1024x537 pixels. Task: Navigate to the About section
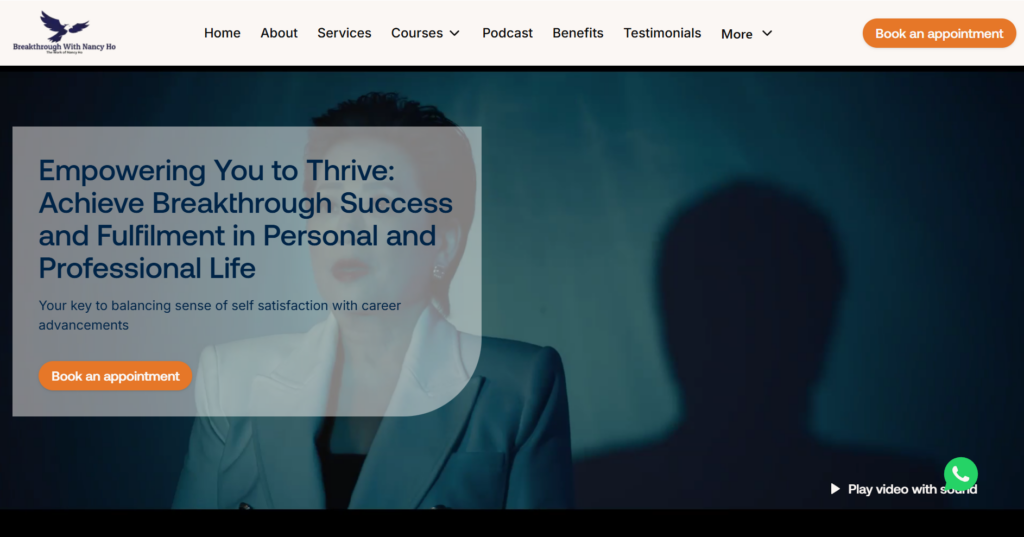click(x=279, y=33)
